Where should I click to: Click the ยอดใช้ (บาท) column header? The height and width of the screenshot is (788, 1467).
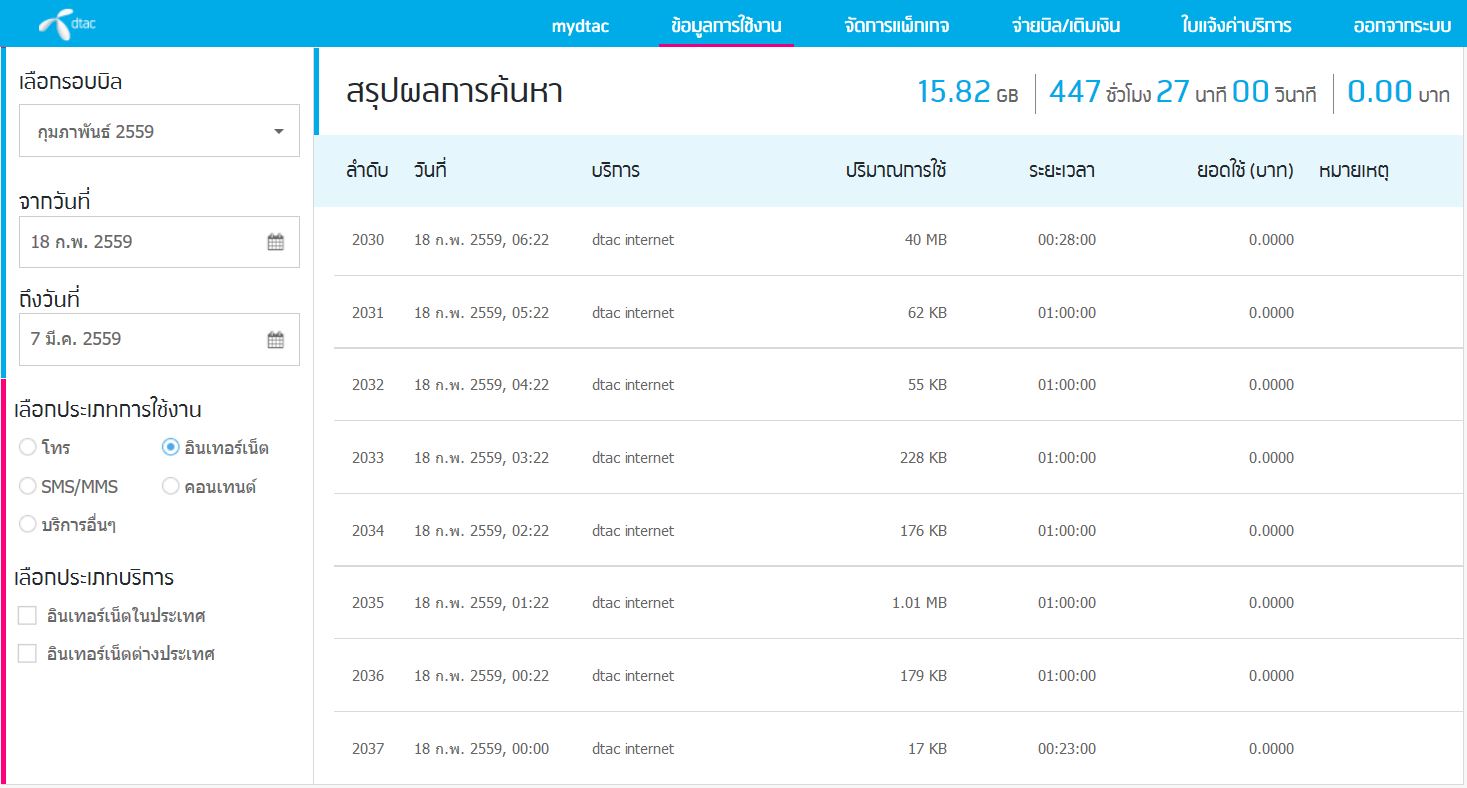point(1245,171)
